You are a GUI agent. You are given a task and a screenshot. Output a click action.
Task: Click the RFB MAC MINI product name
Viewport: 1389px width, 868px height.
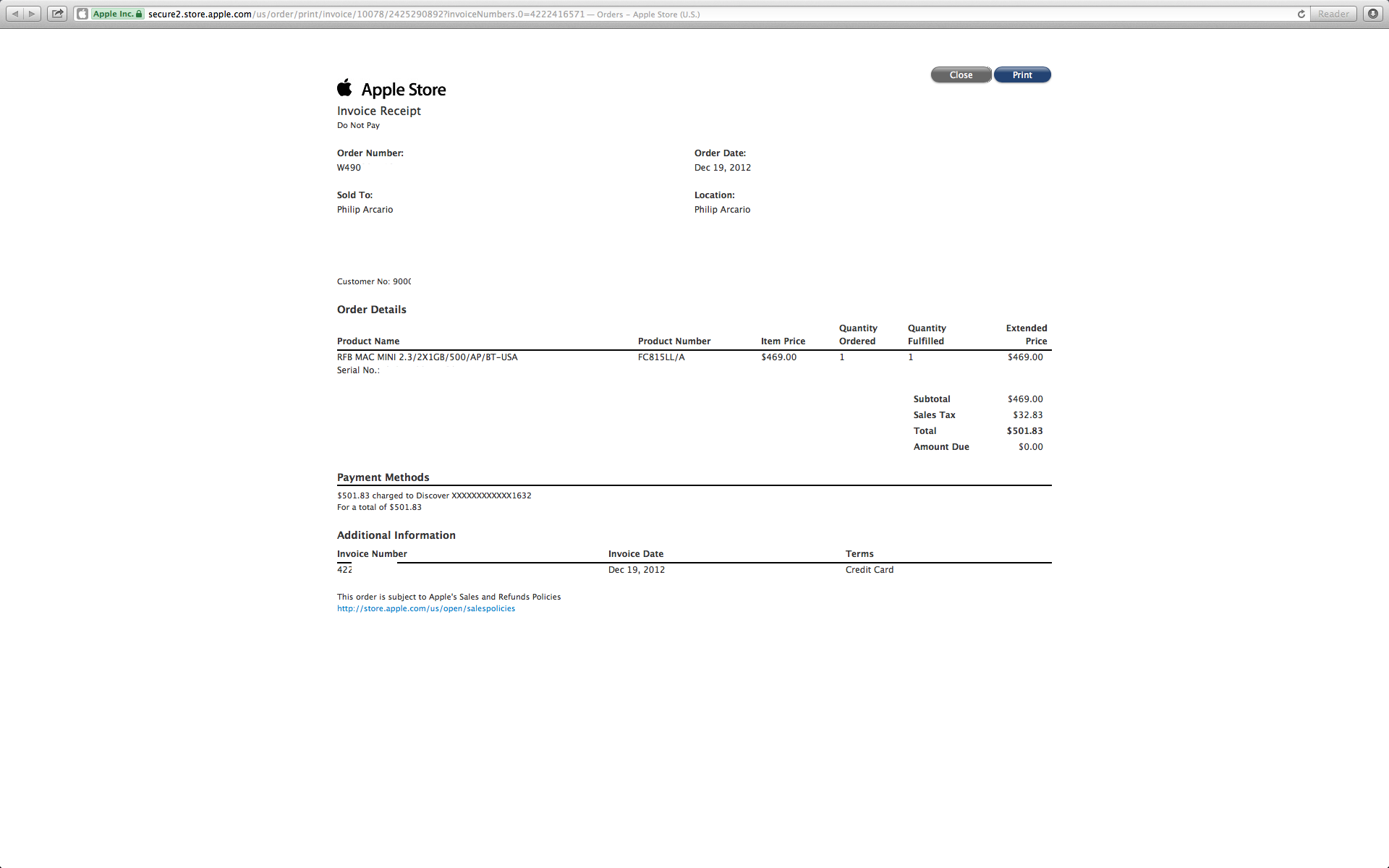(427, 357)
